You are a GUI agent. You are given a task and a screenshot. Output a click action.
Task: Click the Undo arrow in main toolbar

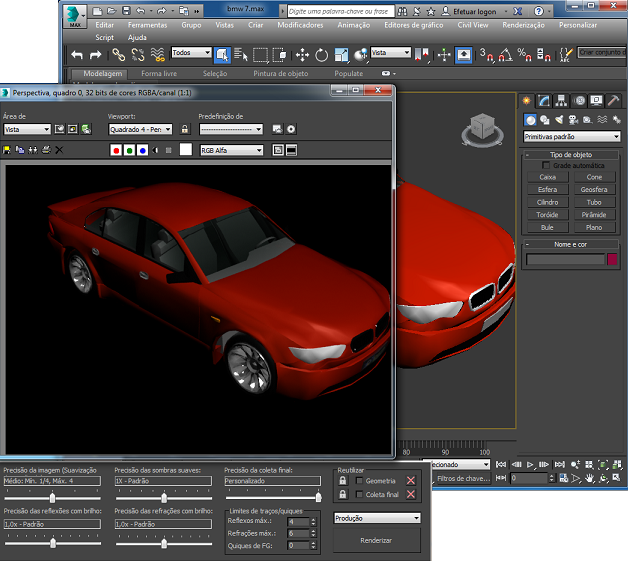pos(77,54)
